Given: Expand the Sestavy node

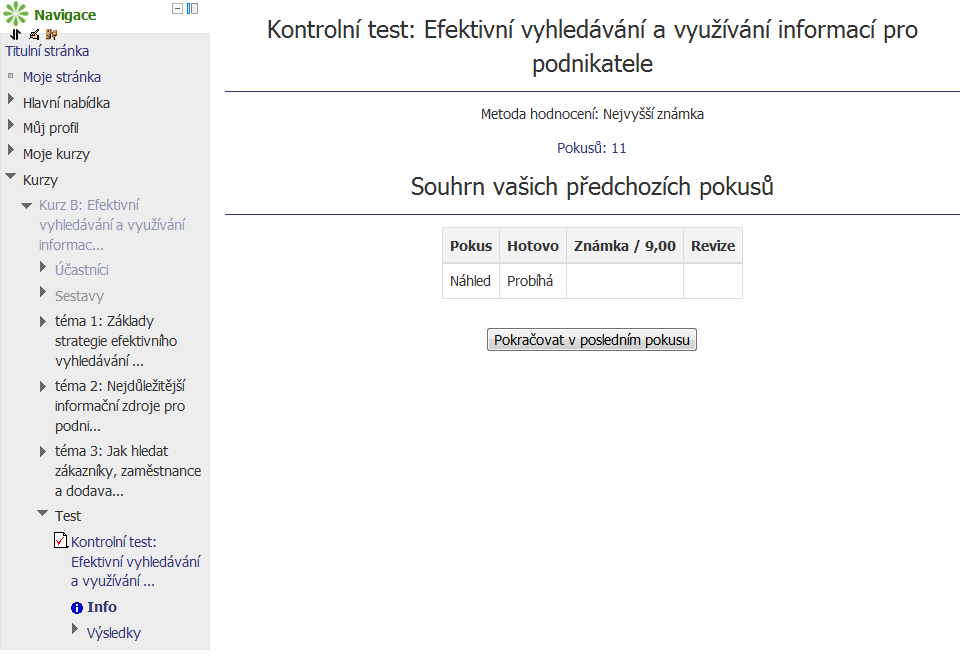Looking at the screenshot, I should click(42, 292).
